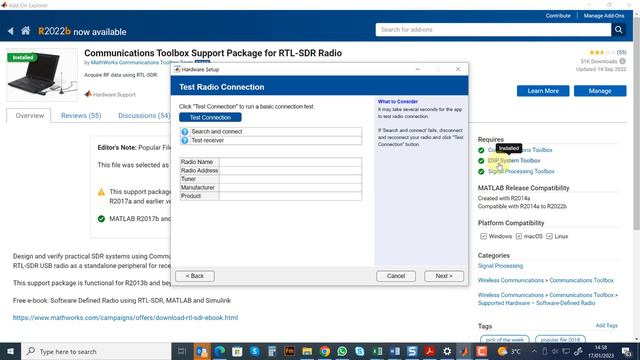Click the green check beside Signal Processing Toolbox
The image size is (640, 360).
pos(481,171)
